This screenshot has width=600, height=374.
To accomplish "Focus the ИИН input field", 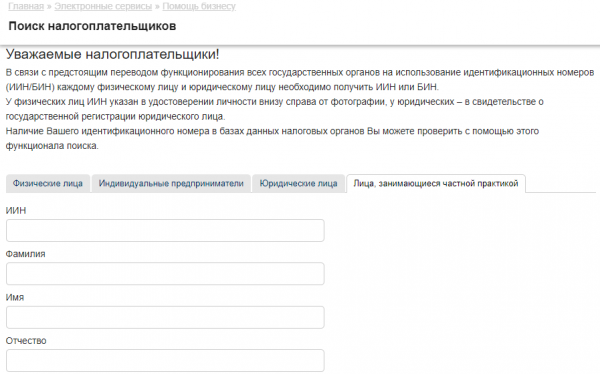I will coord(165,230).
